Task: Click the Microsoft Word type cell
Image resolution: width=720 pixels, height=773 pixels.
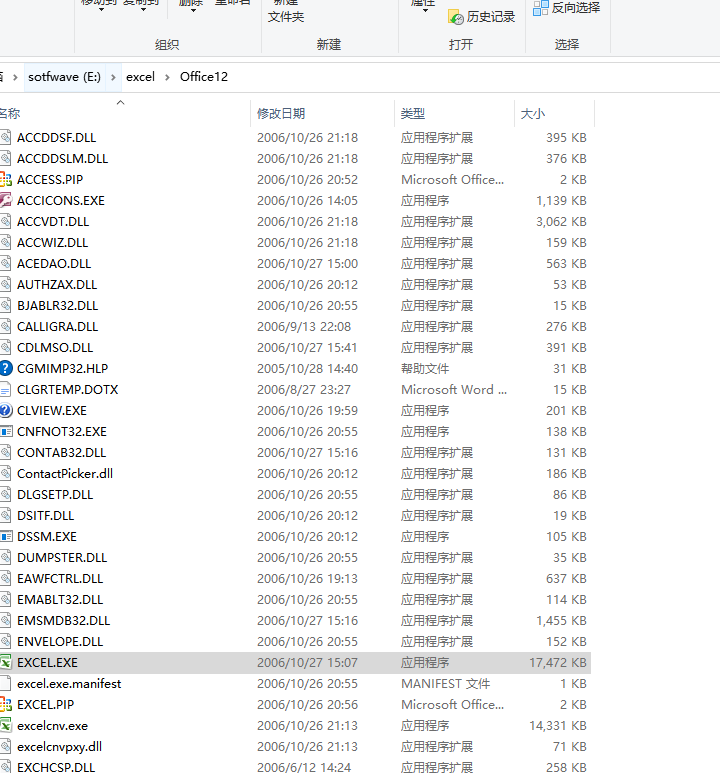Action: tap(454, 390)
